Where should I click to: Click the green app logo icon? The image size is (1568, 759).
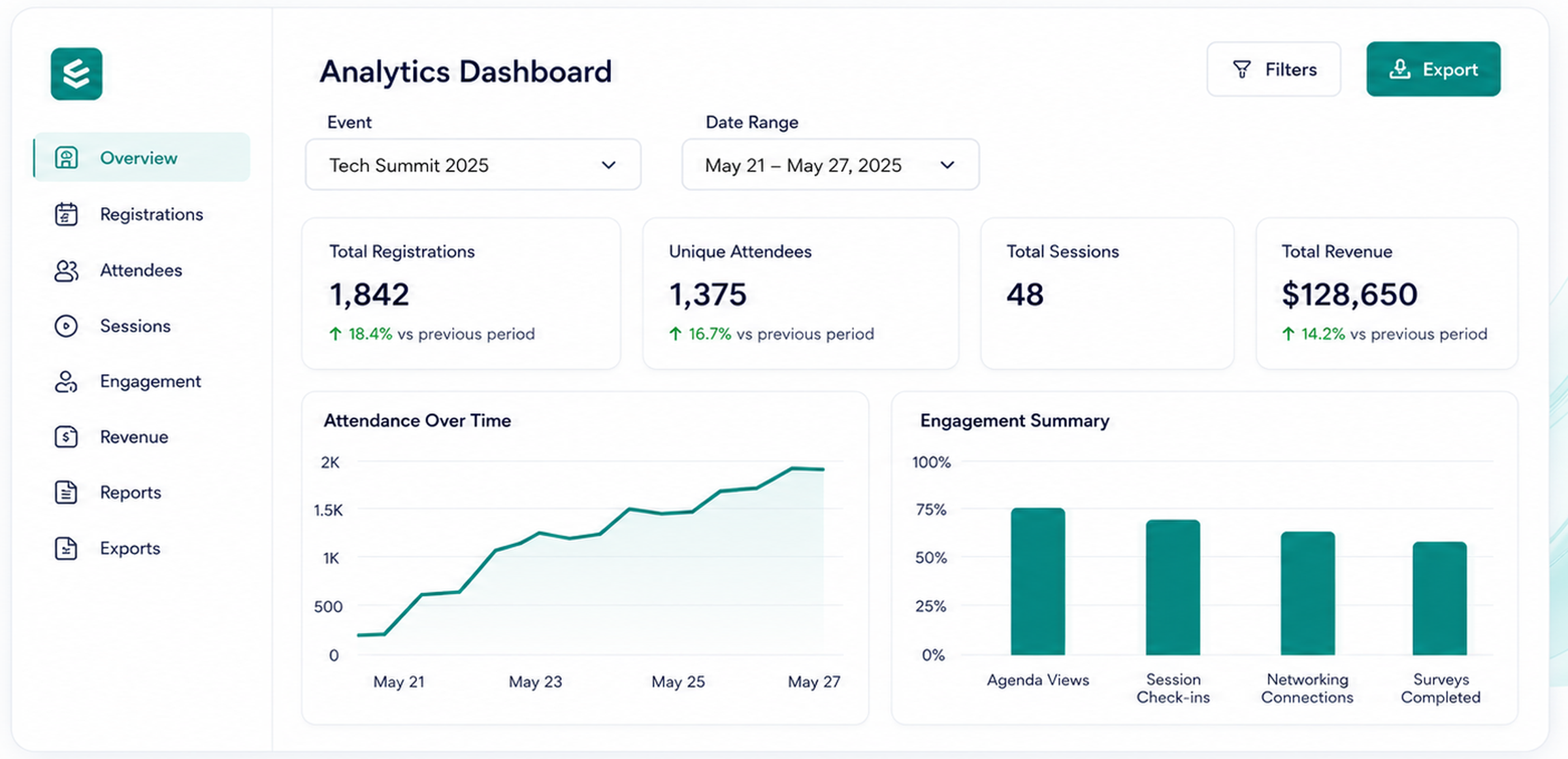tap(76, 74)
